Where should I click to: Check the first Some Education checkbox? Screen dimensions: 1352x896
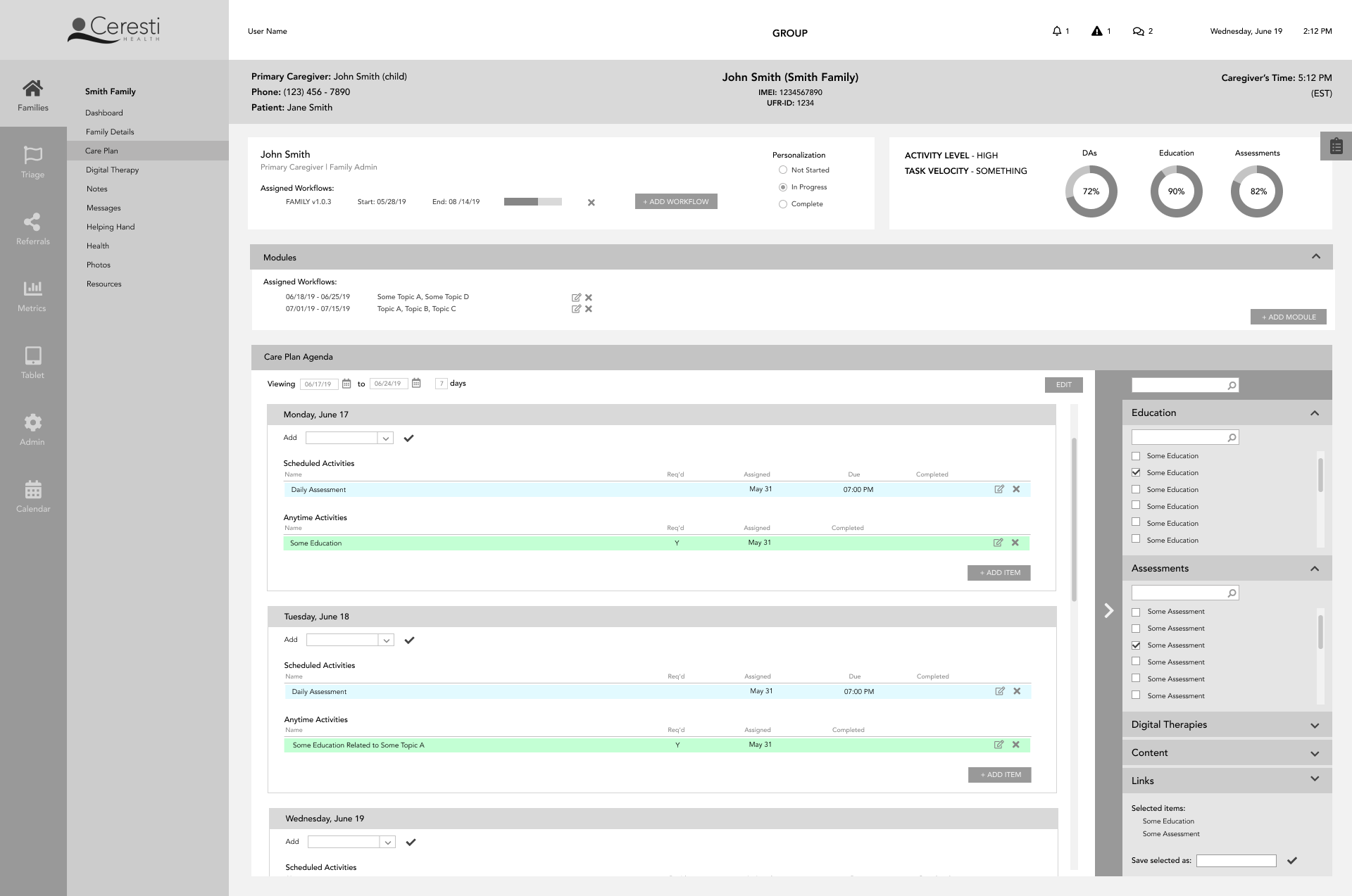(1136, 456)
